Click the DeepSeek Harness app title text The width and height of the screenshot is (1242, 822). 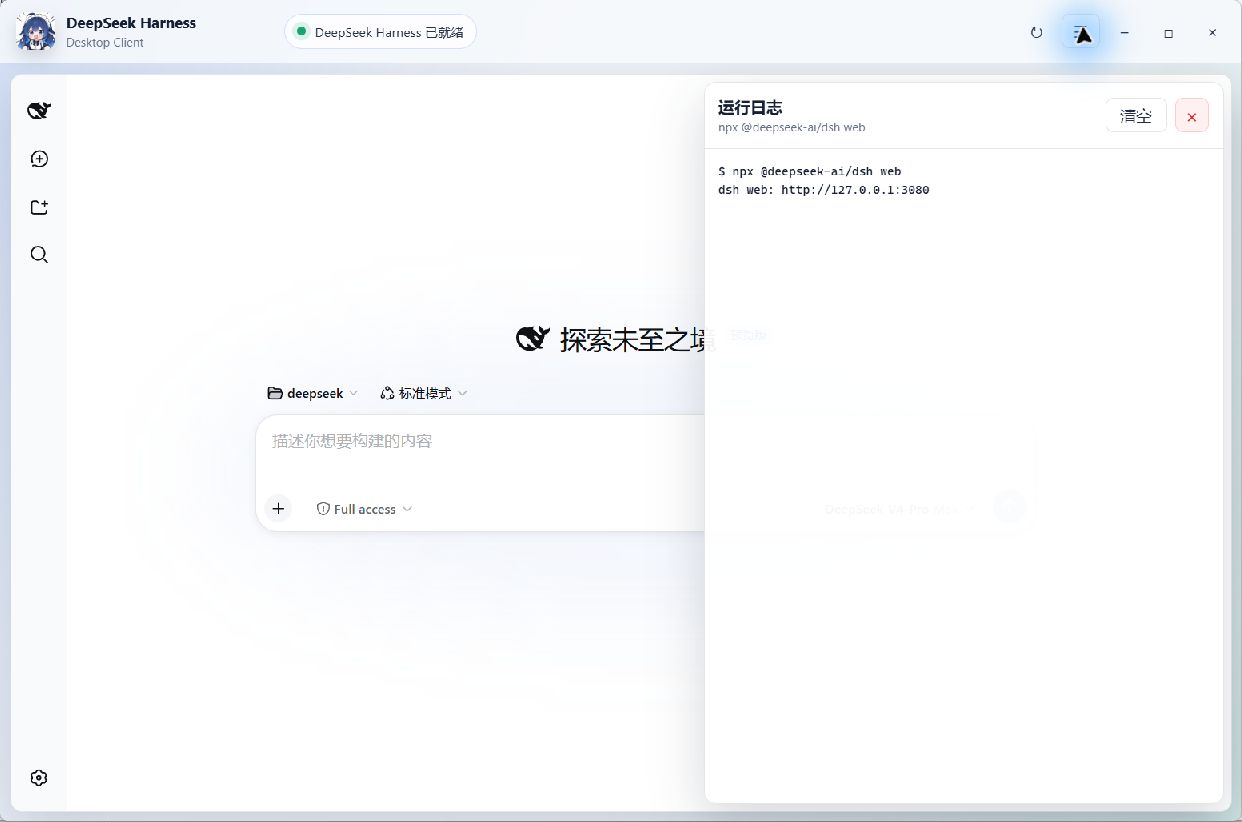[x=131, y=23]
